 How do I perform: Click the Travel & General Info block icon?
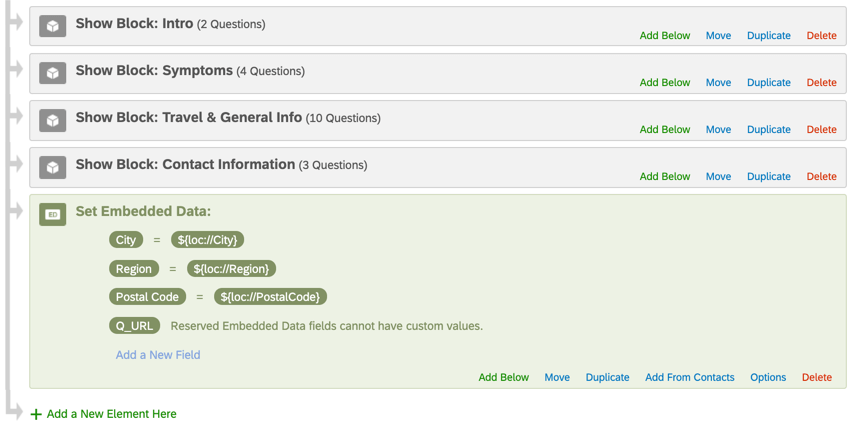53,120
